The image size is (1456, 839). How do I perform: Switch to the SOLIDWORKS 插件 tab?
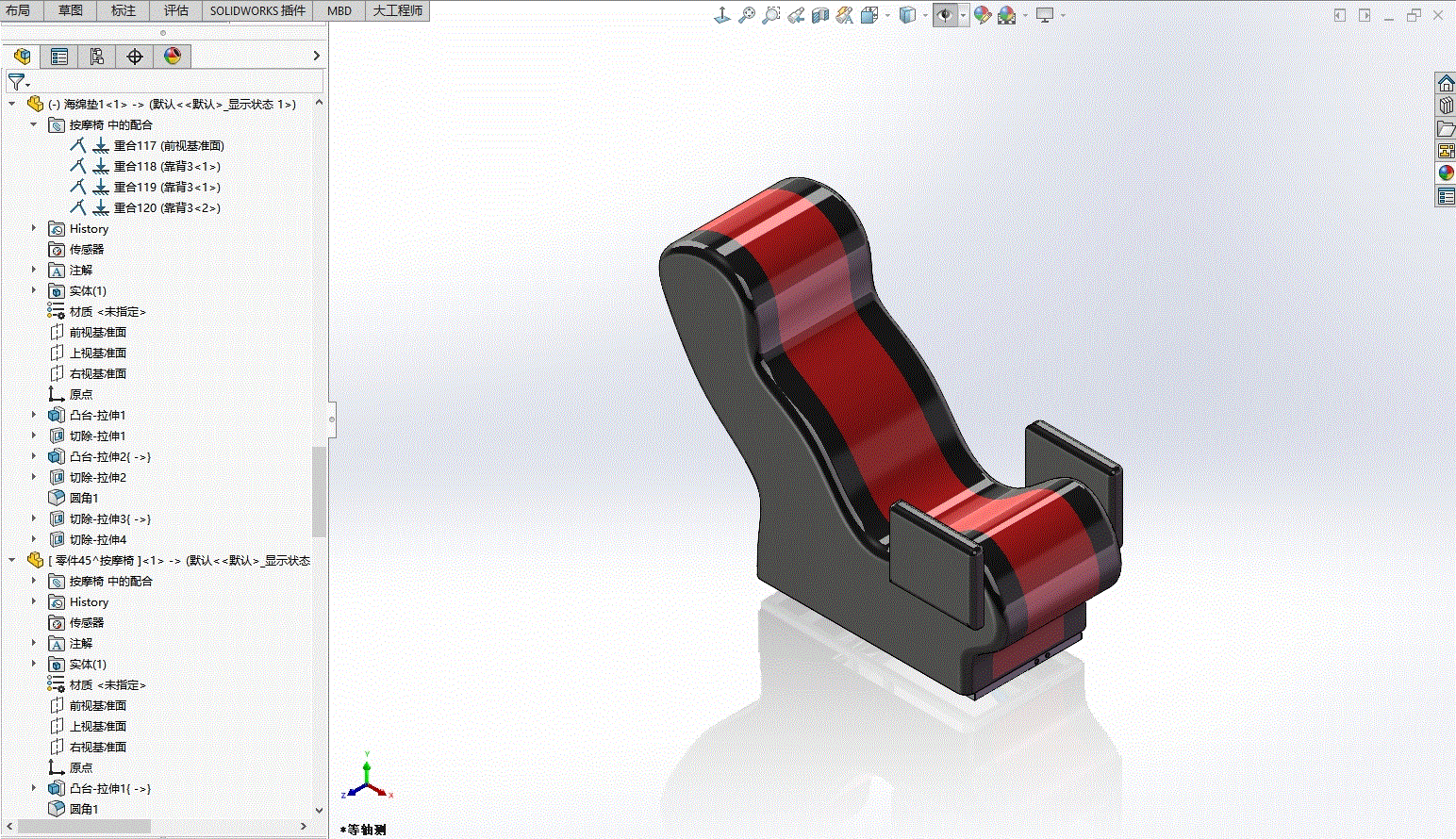click(257, 10)
